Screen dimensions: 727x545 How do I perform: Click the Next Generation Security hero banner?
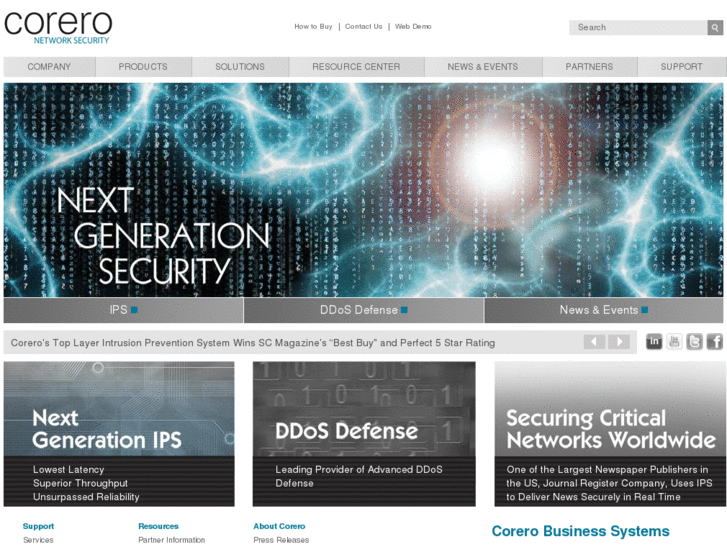pos(363,190)
